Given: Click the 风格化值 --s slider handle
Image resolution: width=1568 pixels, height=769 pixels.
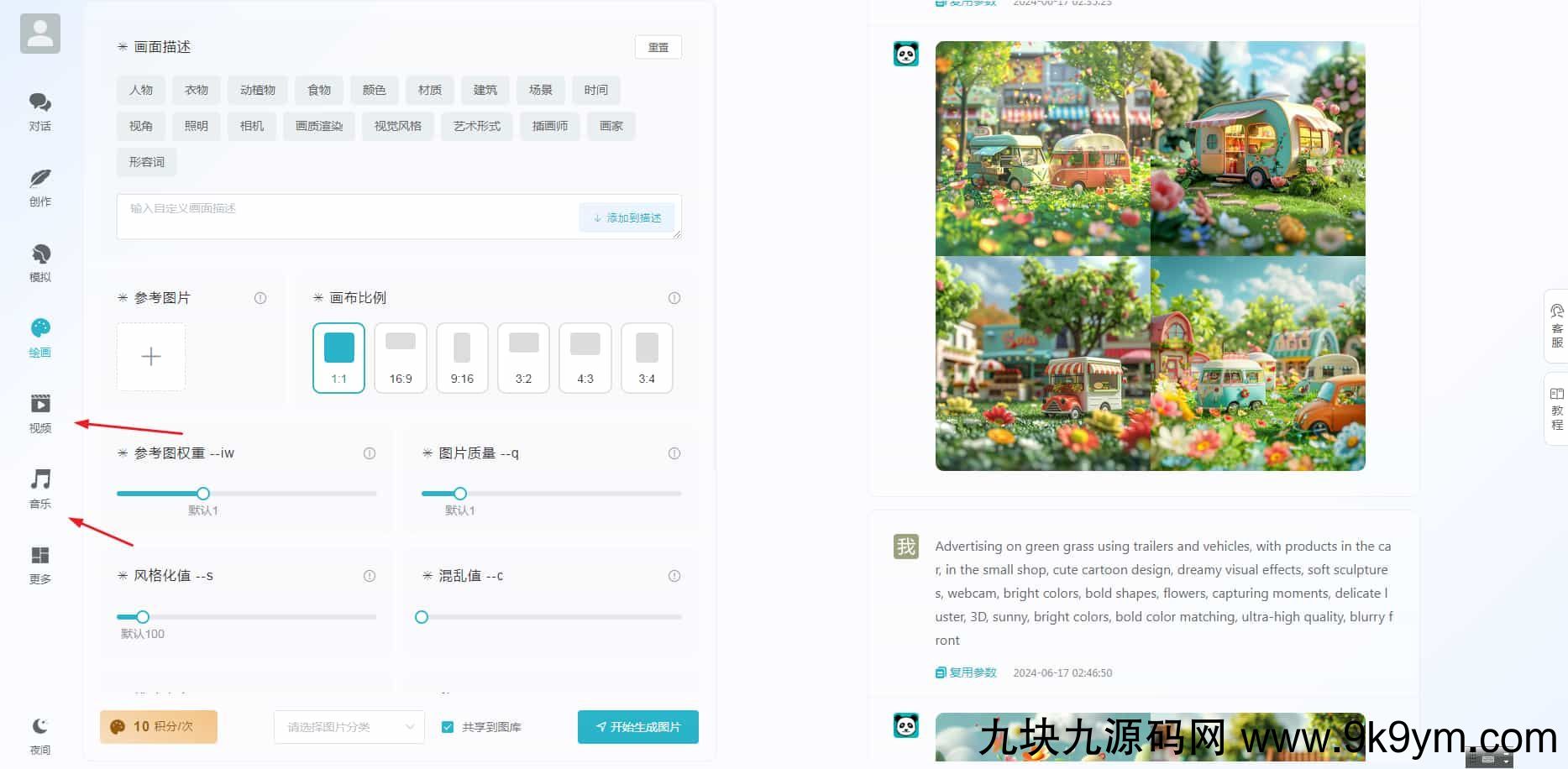Looking at the screenshot, I should click(143, 617).
